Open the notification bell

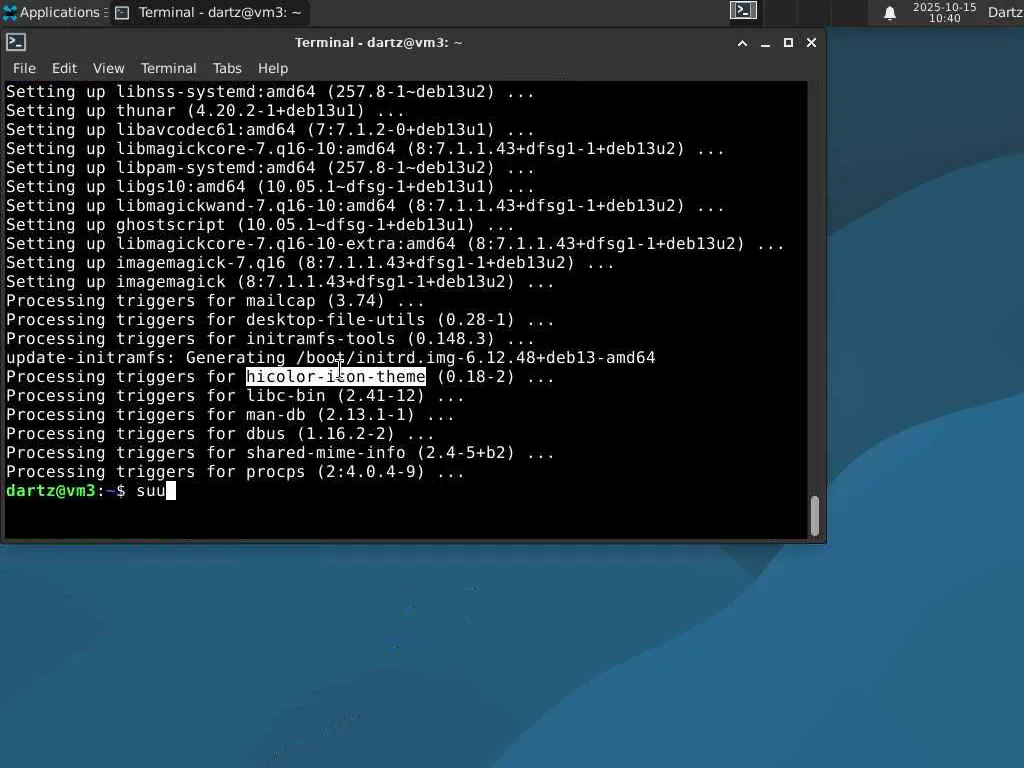(x=889, y=13)
